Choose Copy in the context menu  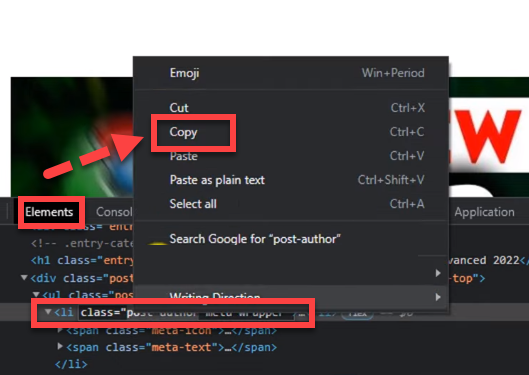(x=291, y=132)
